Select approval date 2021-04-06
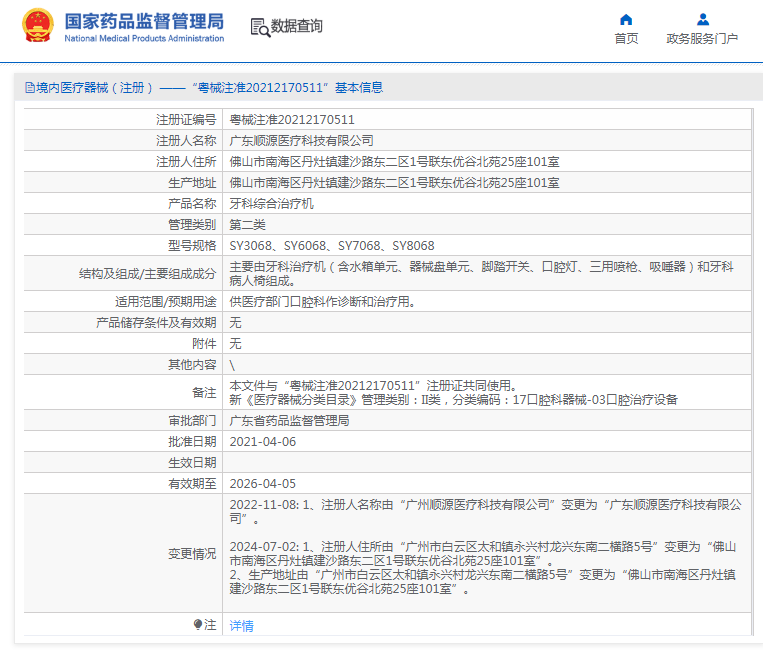763x651 pixels. point(263,442)
